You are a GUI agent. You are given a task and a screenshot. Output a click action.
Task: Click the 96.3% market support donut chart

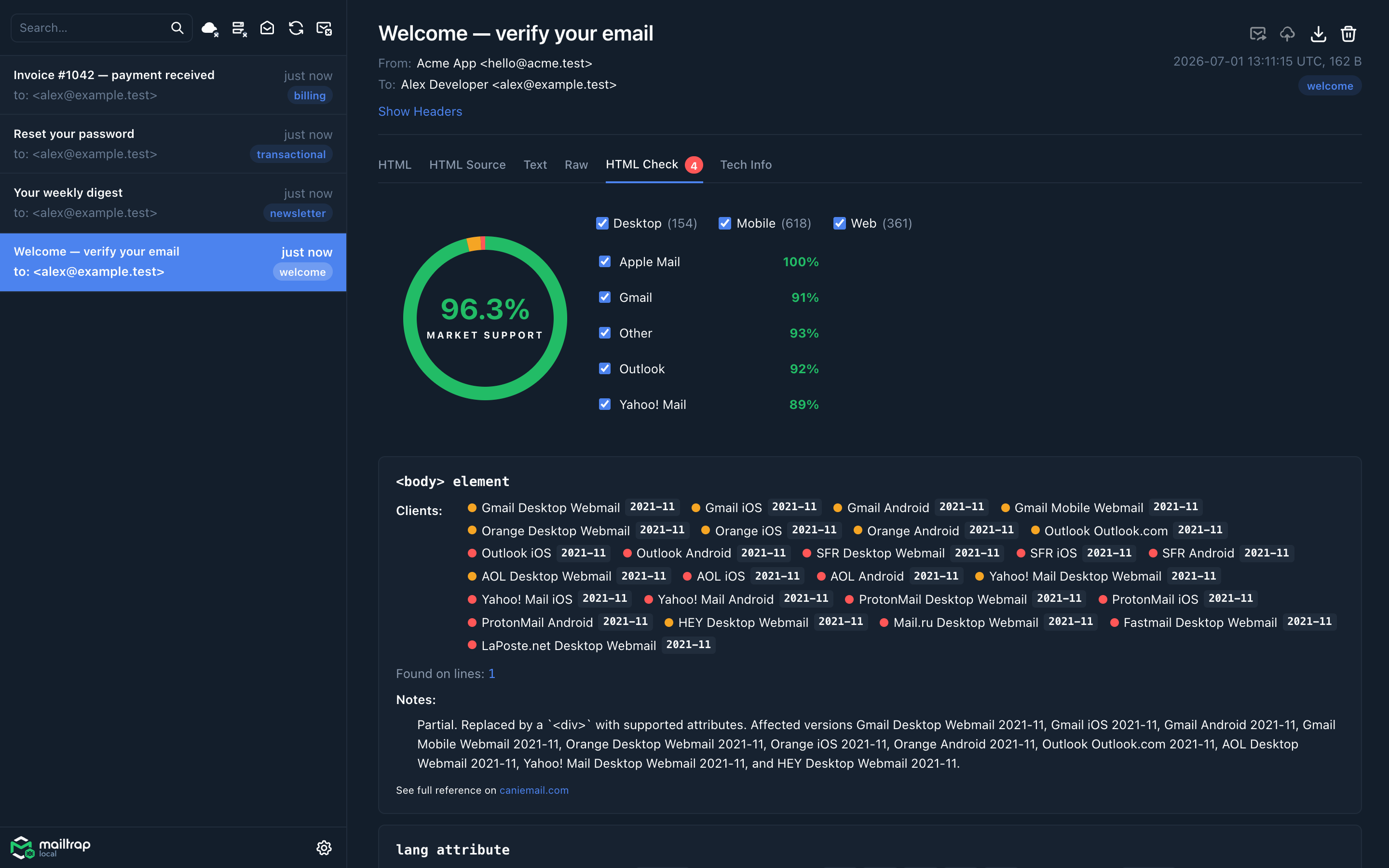pyautogui.click(x=485, y=318)
